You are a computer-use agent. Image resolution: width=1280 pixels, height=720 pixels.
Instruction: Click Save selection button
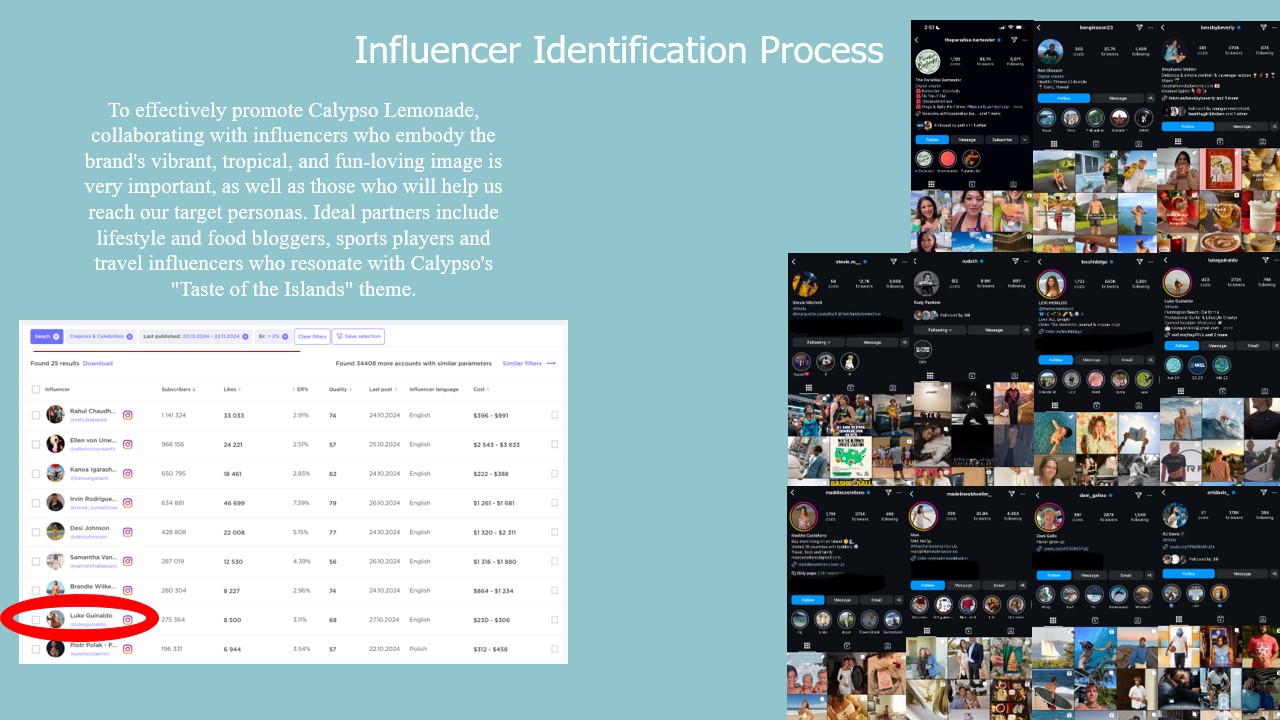pos(359,337)
